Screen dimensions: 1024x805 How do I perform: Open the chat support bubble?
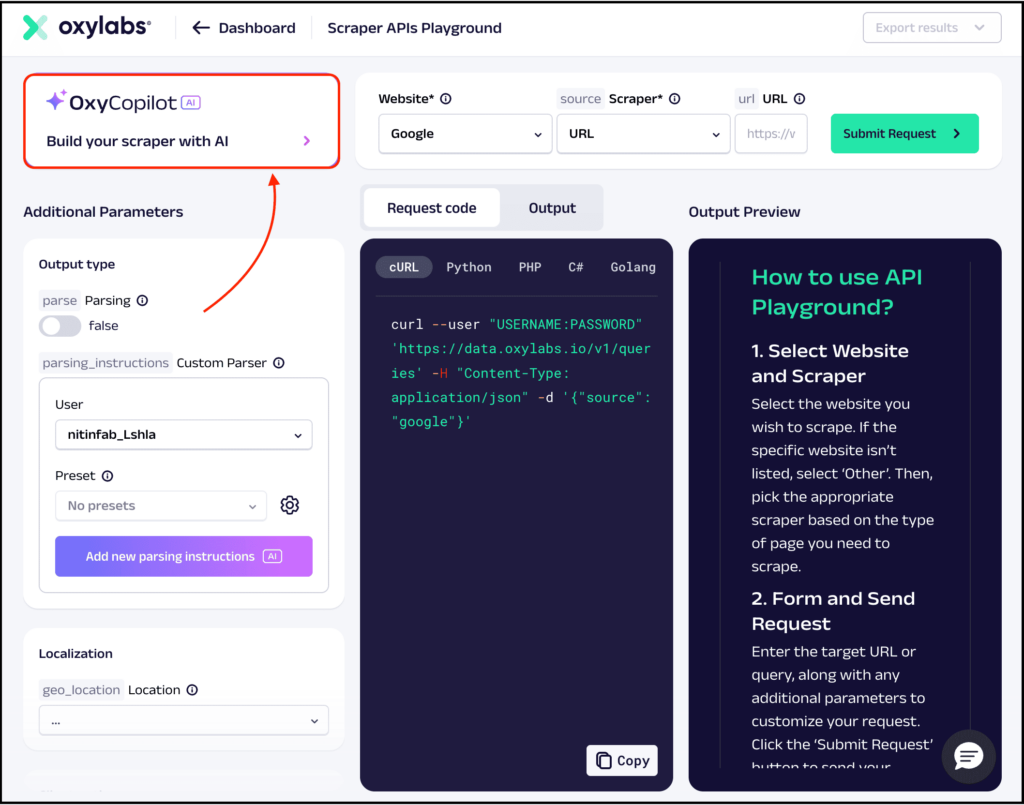point(968,756)
